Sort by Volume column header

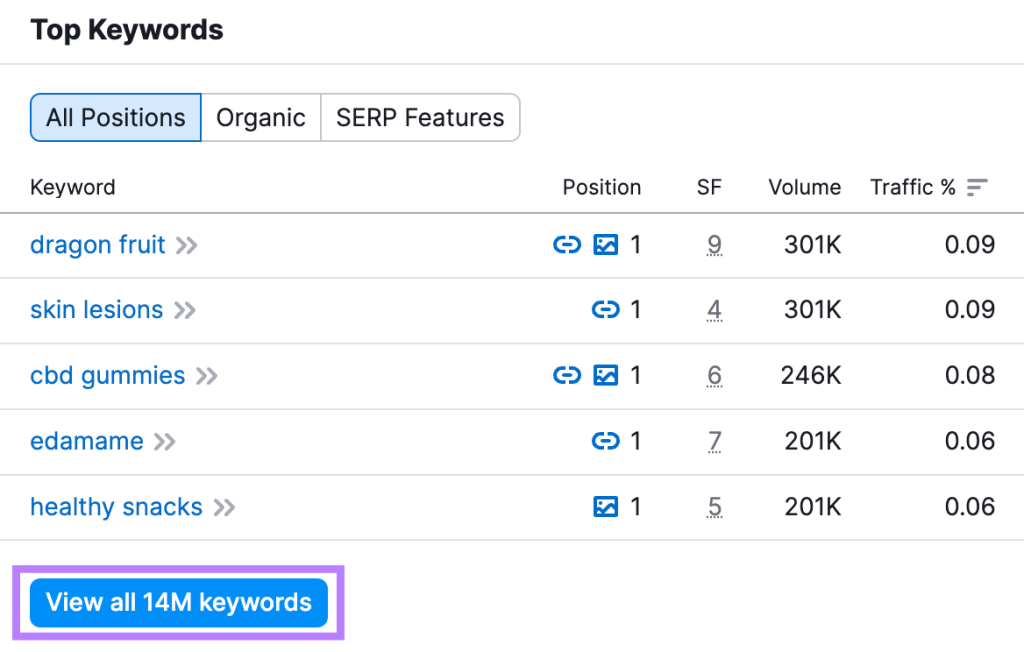[804, 187]
